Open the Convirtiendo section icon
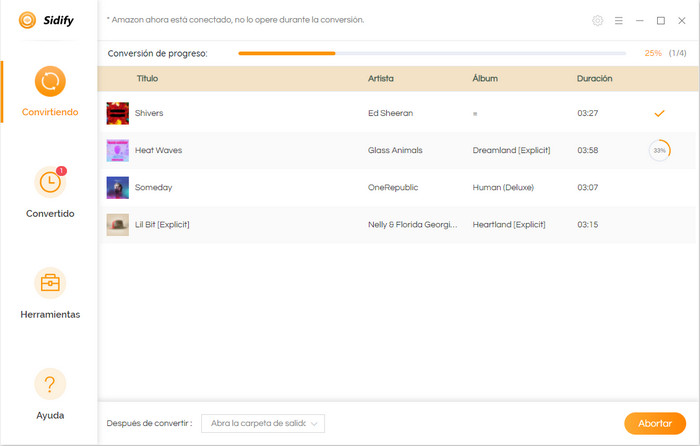This screenshot has width=700, height=446. point(50,81)
